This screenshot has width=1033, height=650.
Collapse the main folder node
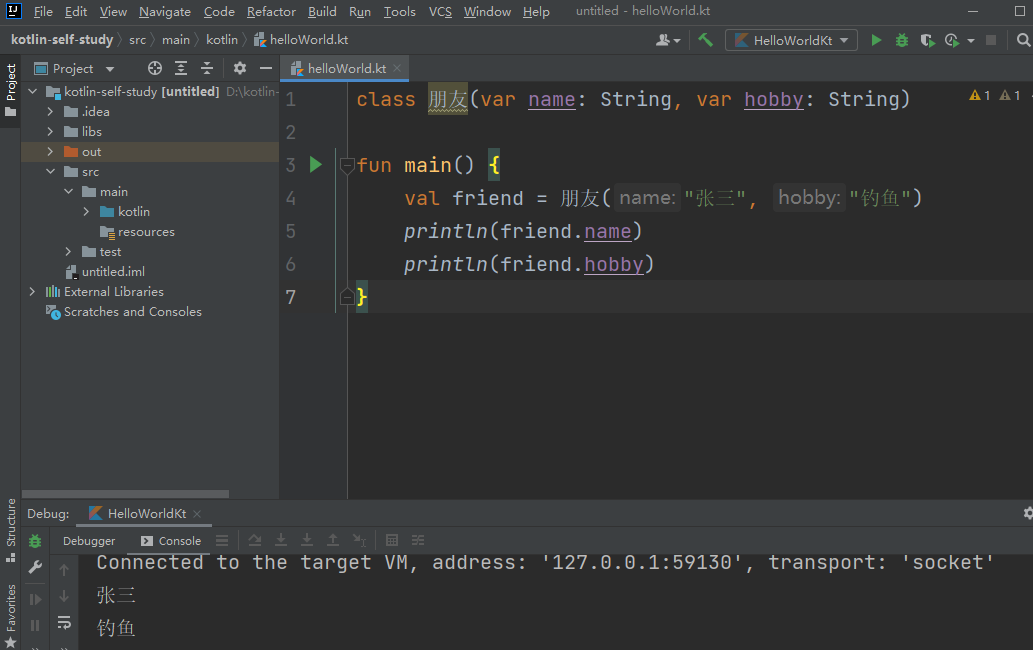click(69, 192)
